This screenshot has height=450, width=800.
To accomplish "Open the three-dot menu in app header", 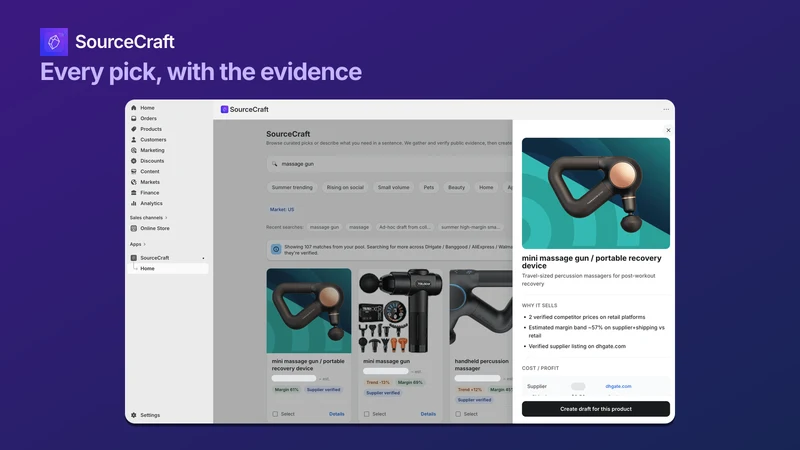I will coord(666,109).
